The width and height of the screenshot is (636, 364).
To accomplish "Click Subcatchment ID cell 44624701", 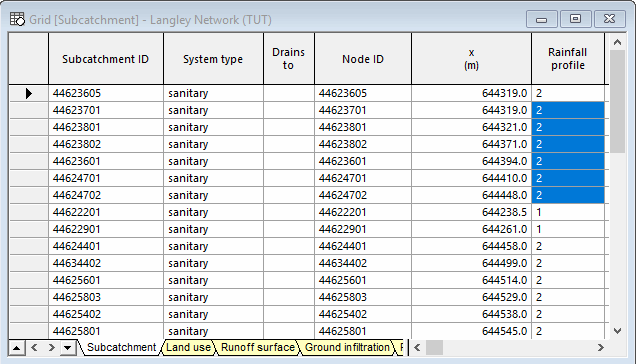I will [106, 179].
